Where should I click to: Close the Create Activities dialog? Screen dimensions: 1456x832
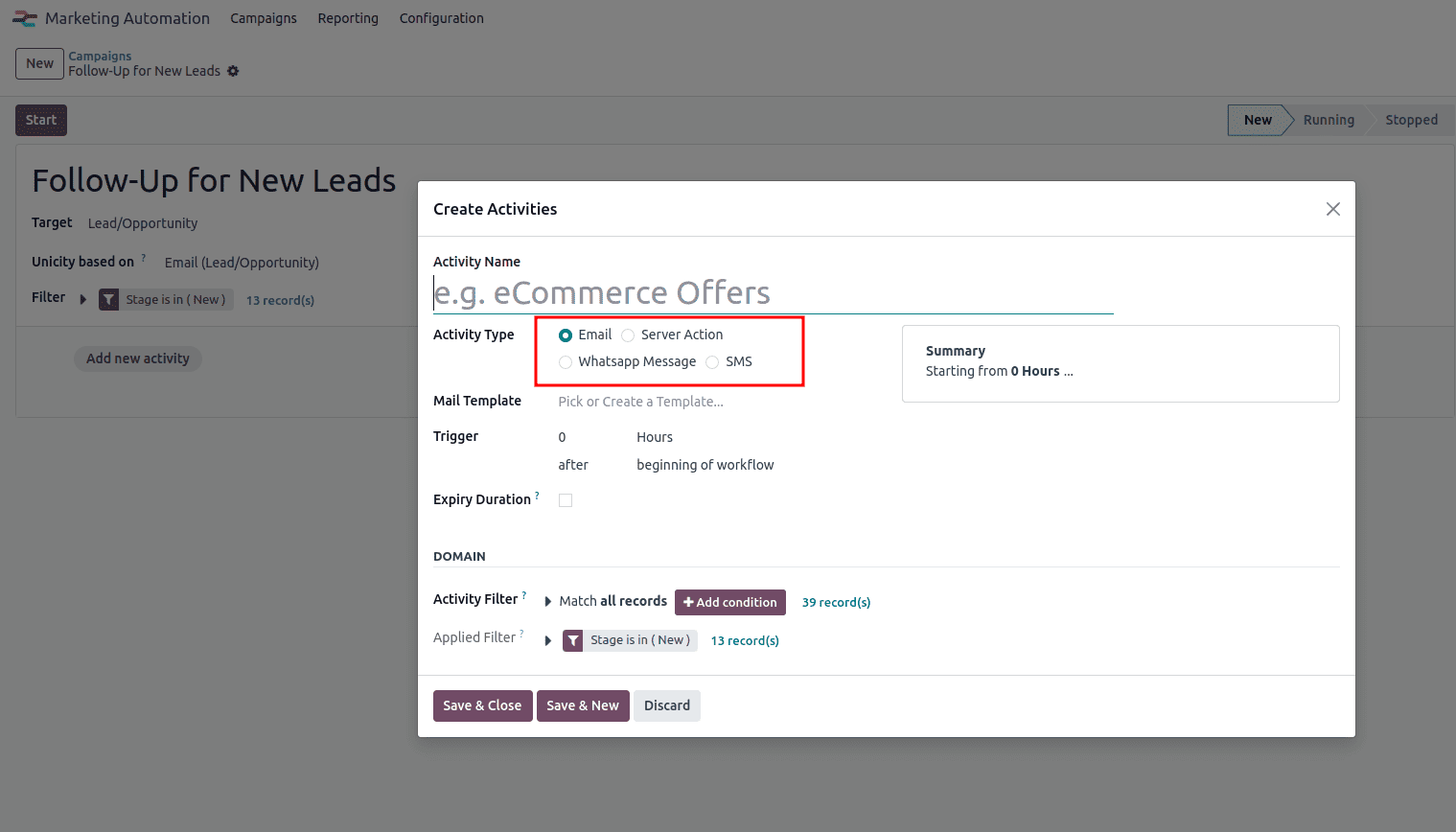pos(1332,209)
